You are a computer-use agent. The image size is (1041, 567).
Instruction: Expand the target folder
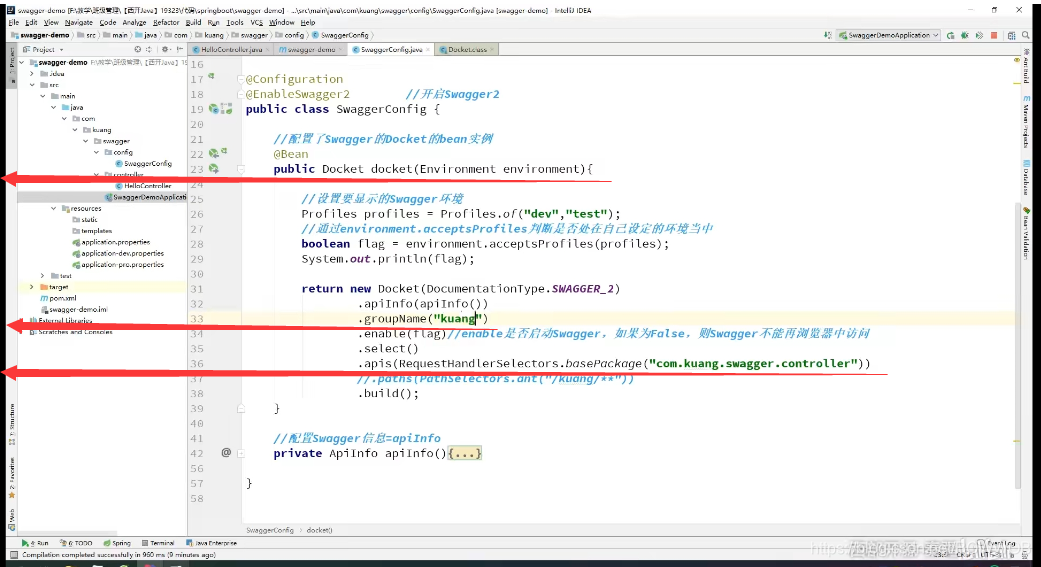tap(32, 287)
